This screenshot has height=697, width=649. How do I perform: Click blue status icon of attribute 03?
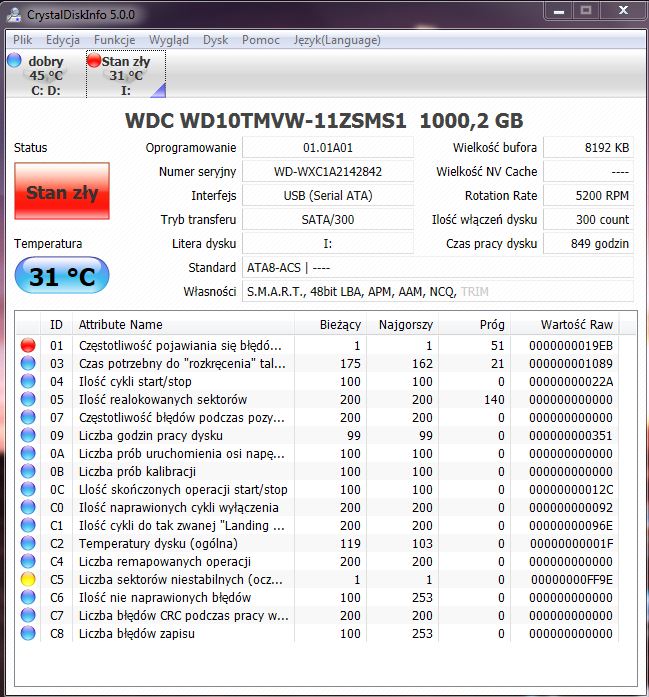(x=28, y=364)
